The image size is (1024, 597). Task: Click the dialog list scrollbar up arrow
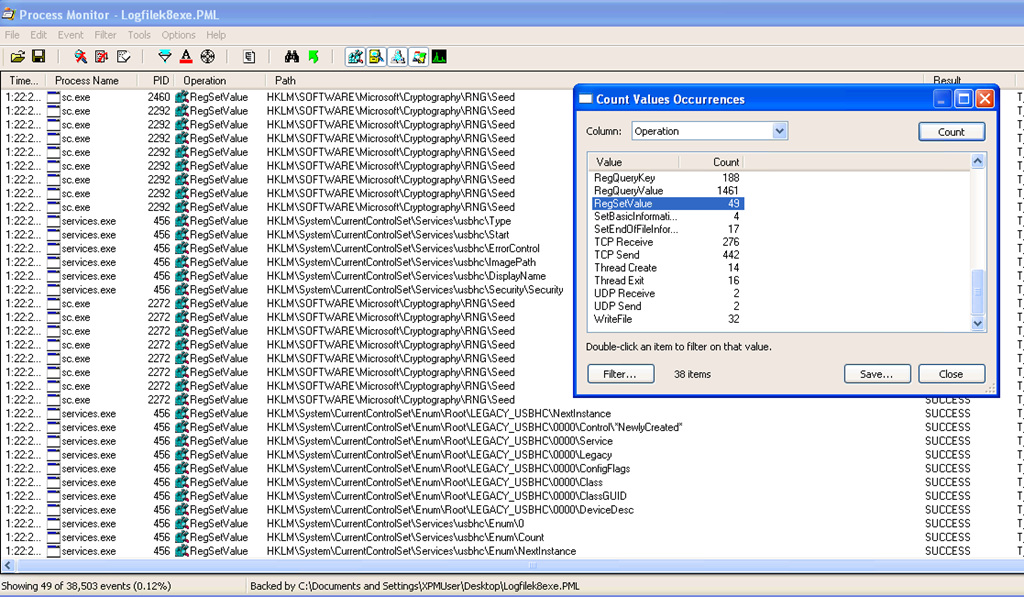tap(978, 161)
